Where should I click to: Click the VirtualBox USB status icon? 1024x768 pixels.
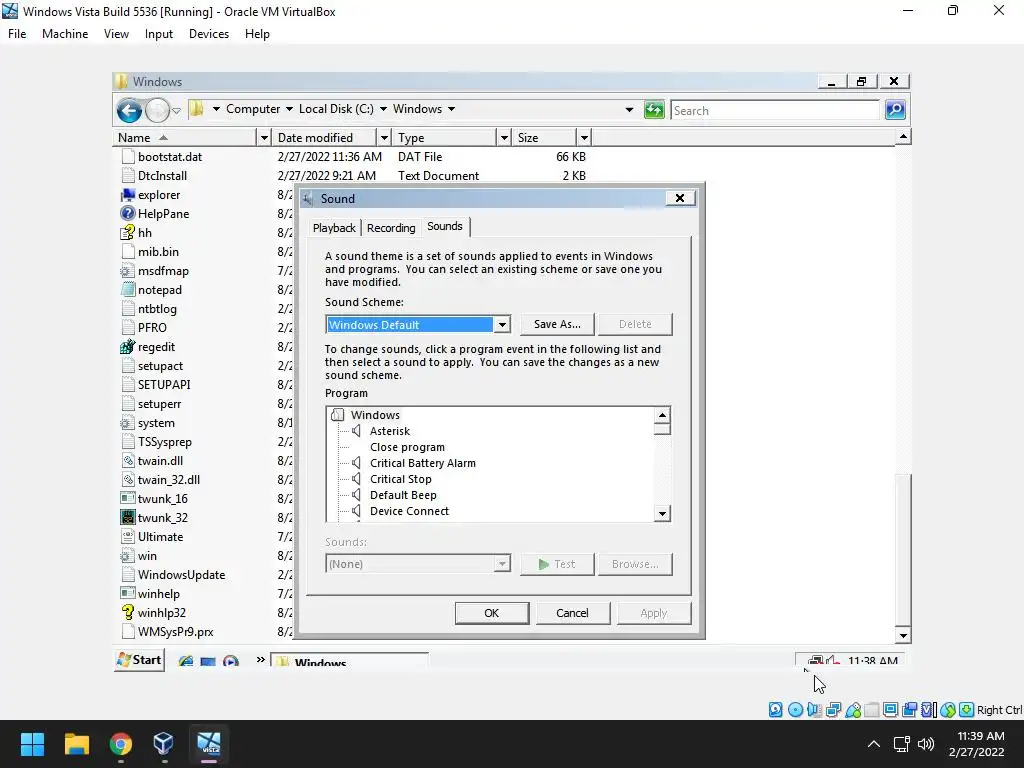pyautogui.click(x=853, y=710)
